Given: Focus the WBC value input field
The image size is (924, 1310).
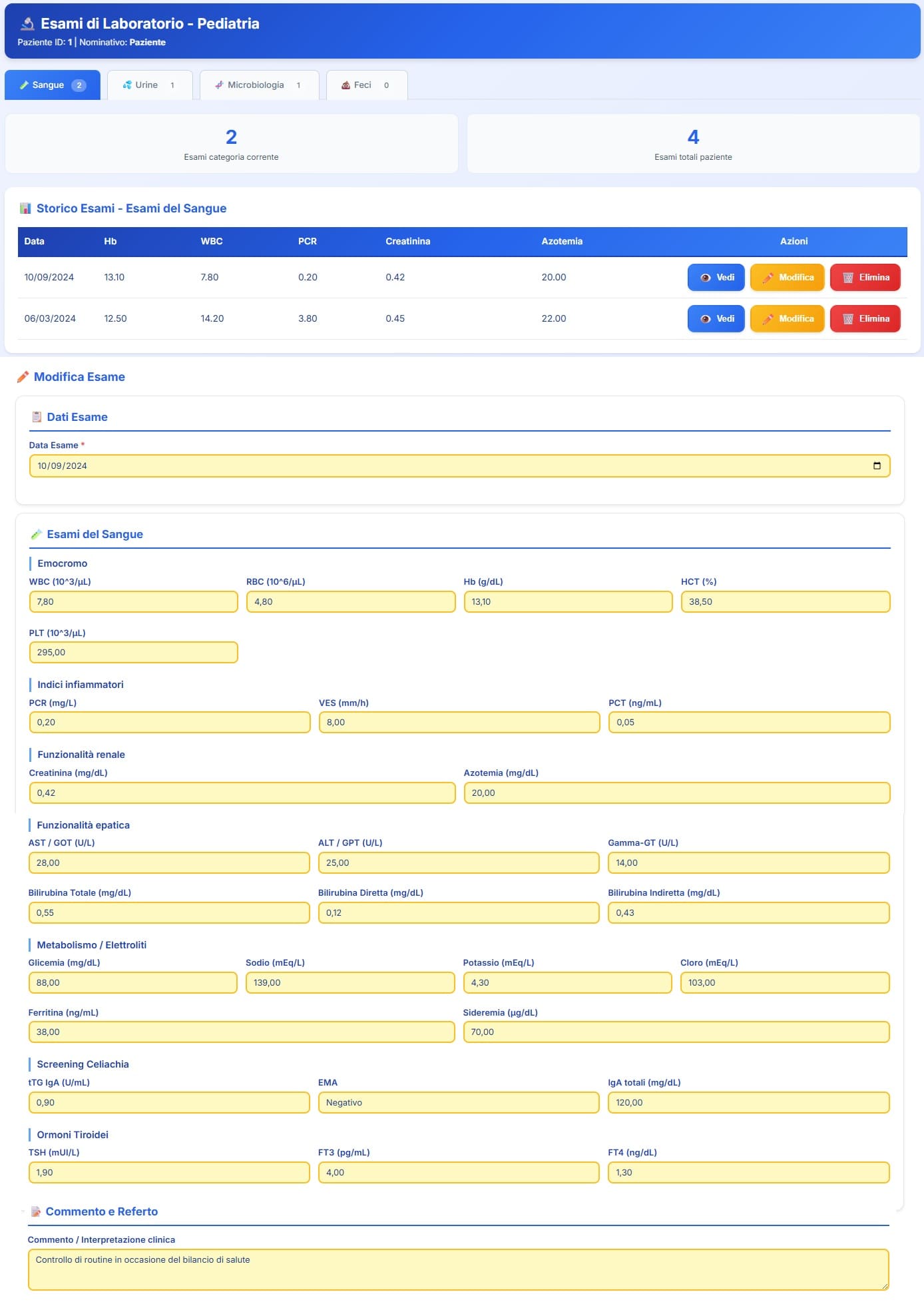Looking at the screenshot, I should 133,601.
